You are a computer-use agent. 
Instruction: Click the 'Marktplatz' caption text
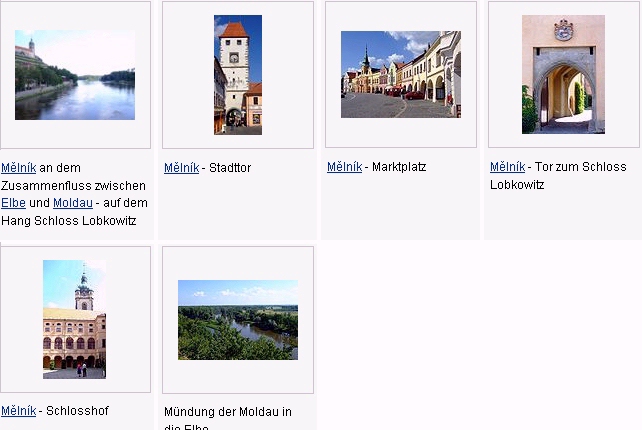(x=399, y=167)
